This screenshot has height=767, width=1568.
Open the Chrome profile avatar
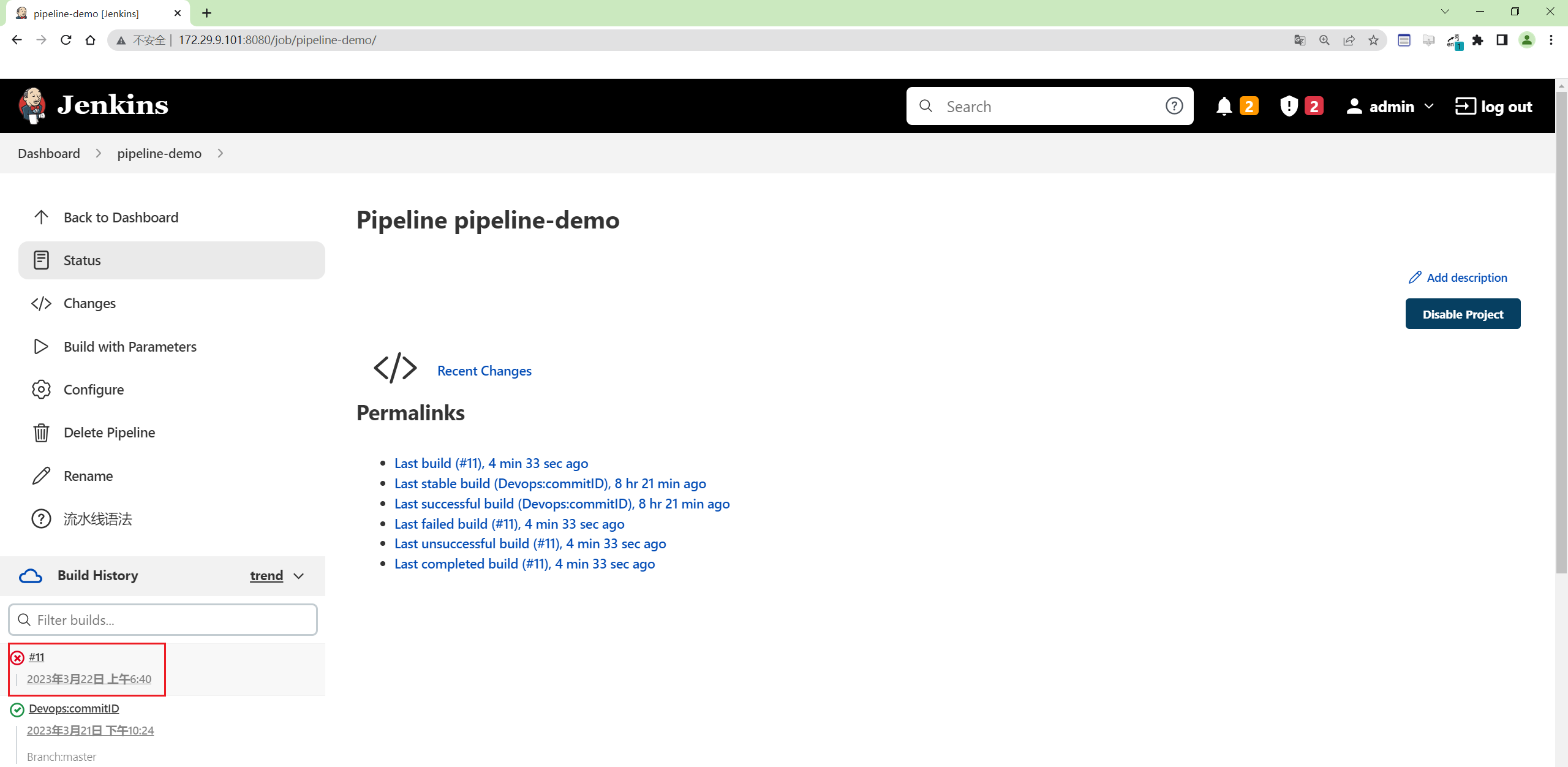point(1527,40)
